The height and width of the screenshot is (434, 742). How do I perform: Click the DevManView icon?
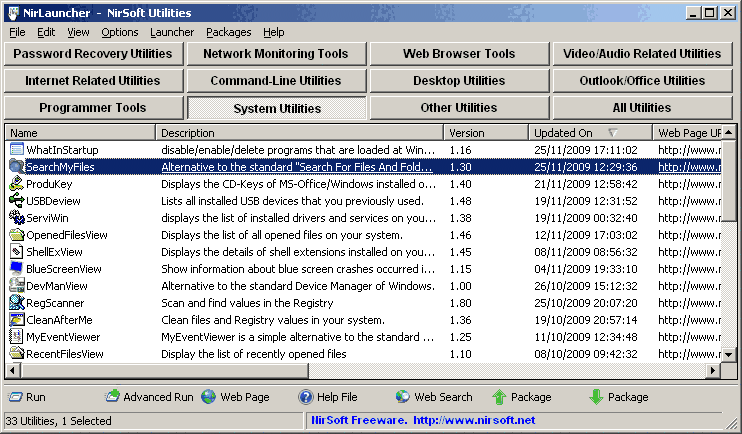coord(17,286)
